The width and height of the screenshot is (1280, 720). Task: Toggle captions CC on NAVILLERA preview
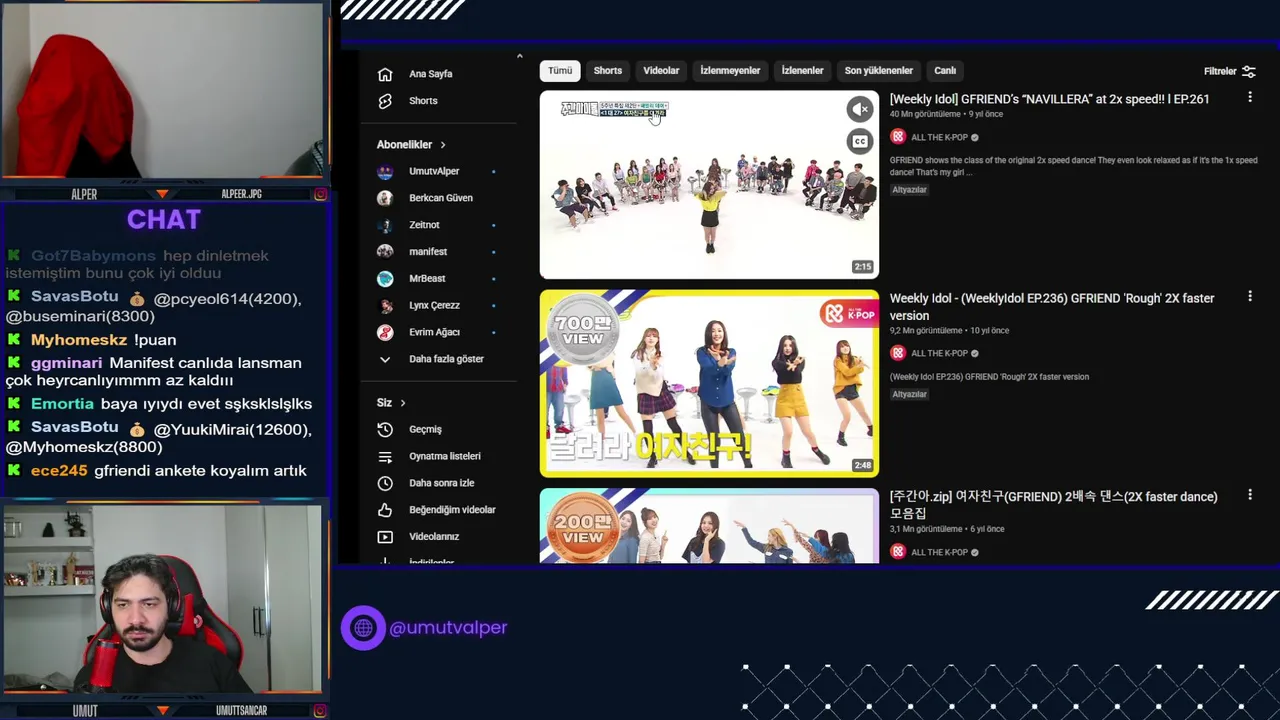[x=860, y=141]
